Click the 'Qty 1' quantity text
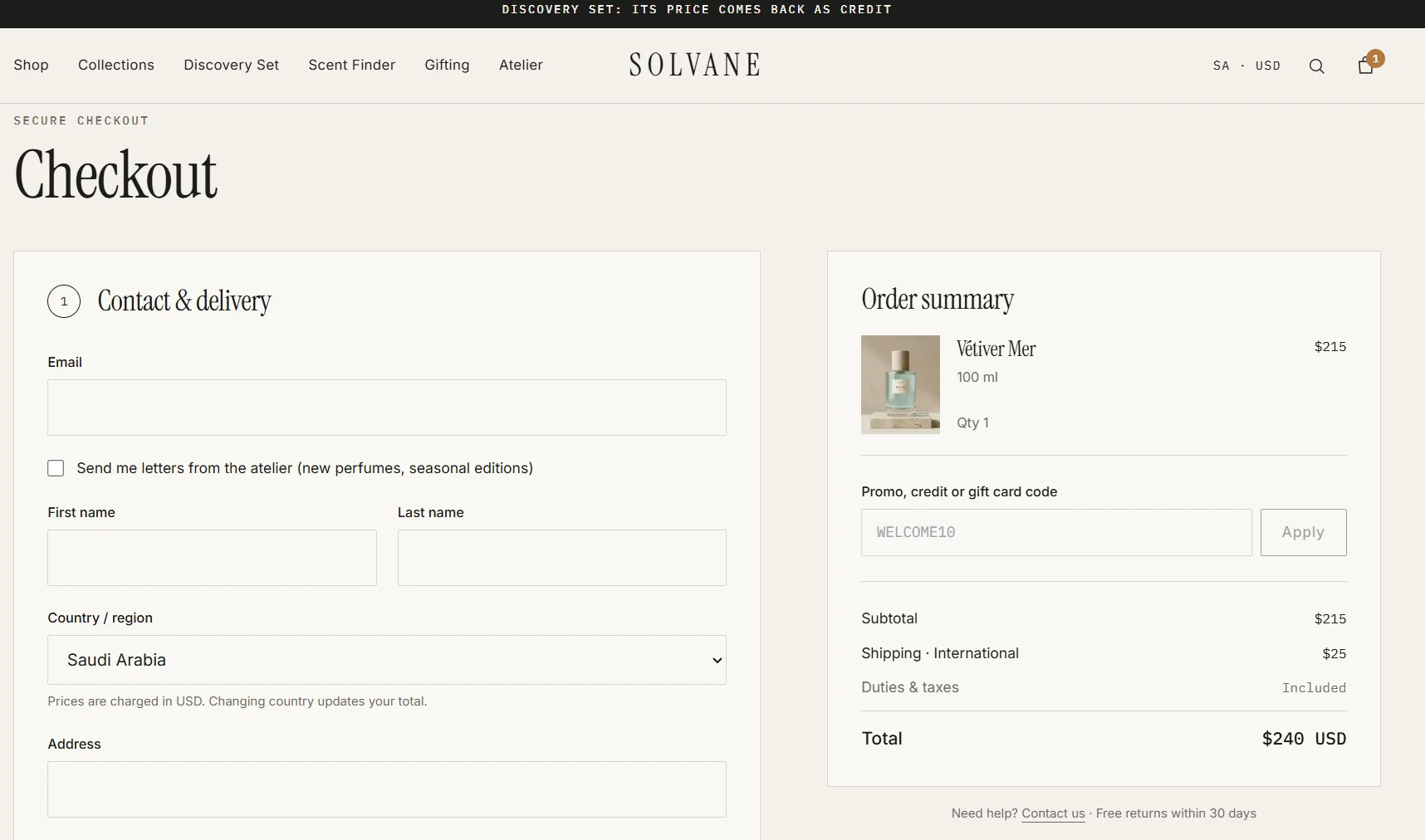 coord(972,422)
